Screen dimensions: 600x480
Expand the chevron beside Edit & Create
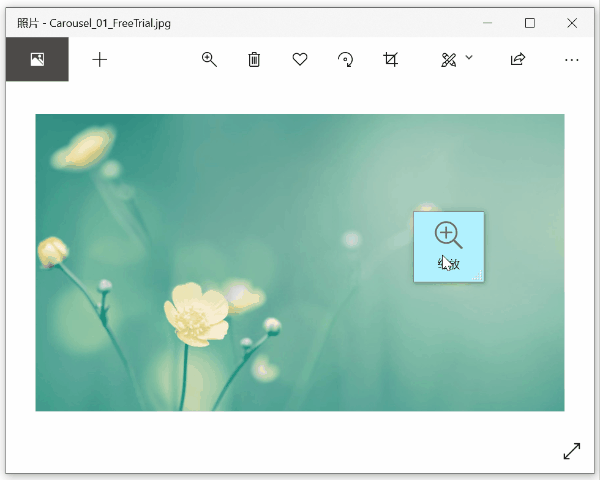[469, 58]
